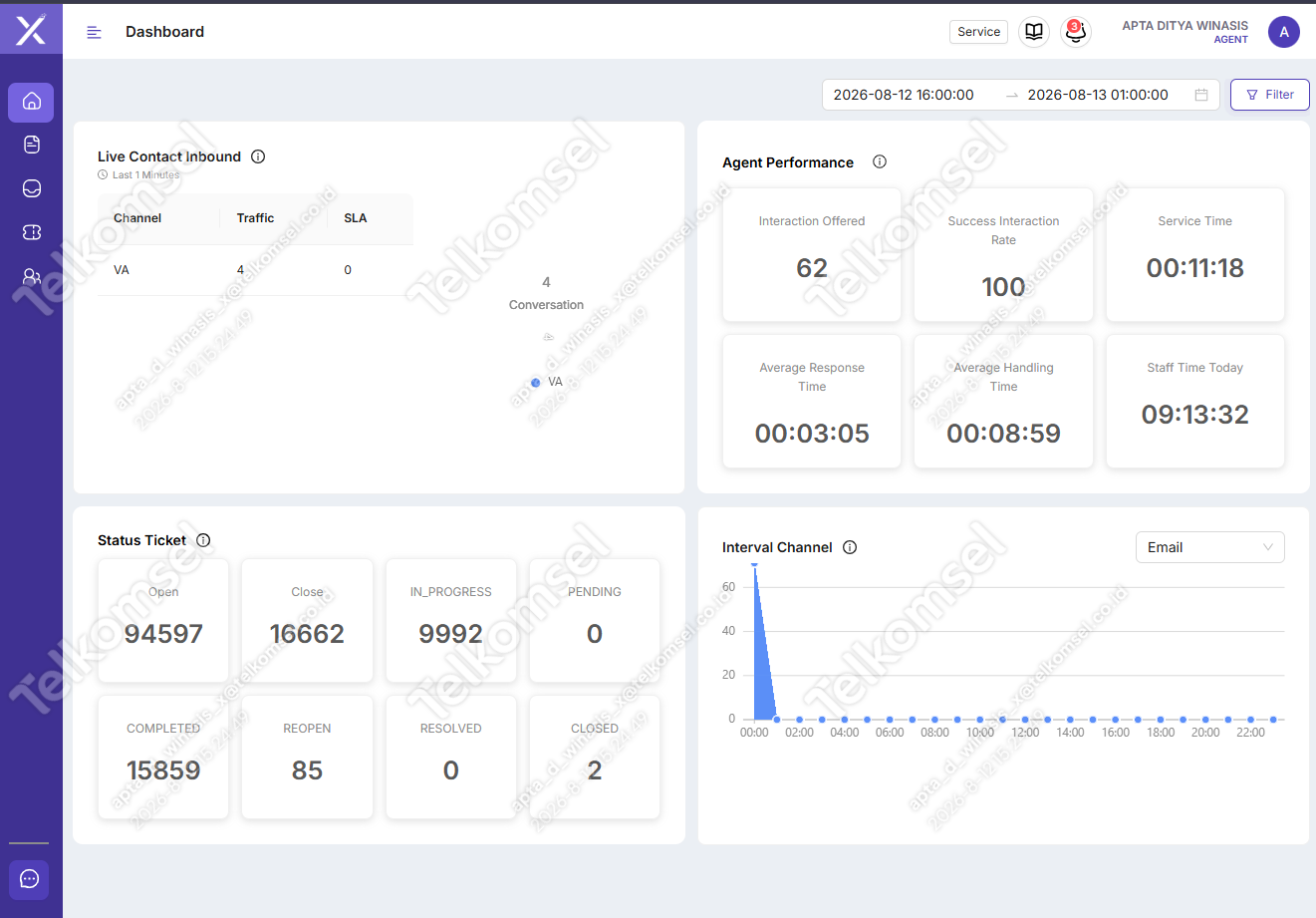Open the knowledge book icon
The width and height of the screenshot is (1316, 918).
tap(1034, 32)
